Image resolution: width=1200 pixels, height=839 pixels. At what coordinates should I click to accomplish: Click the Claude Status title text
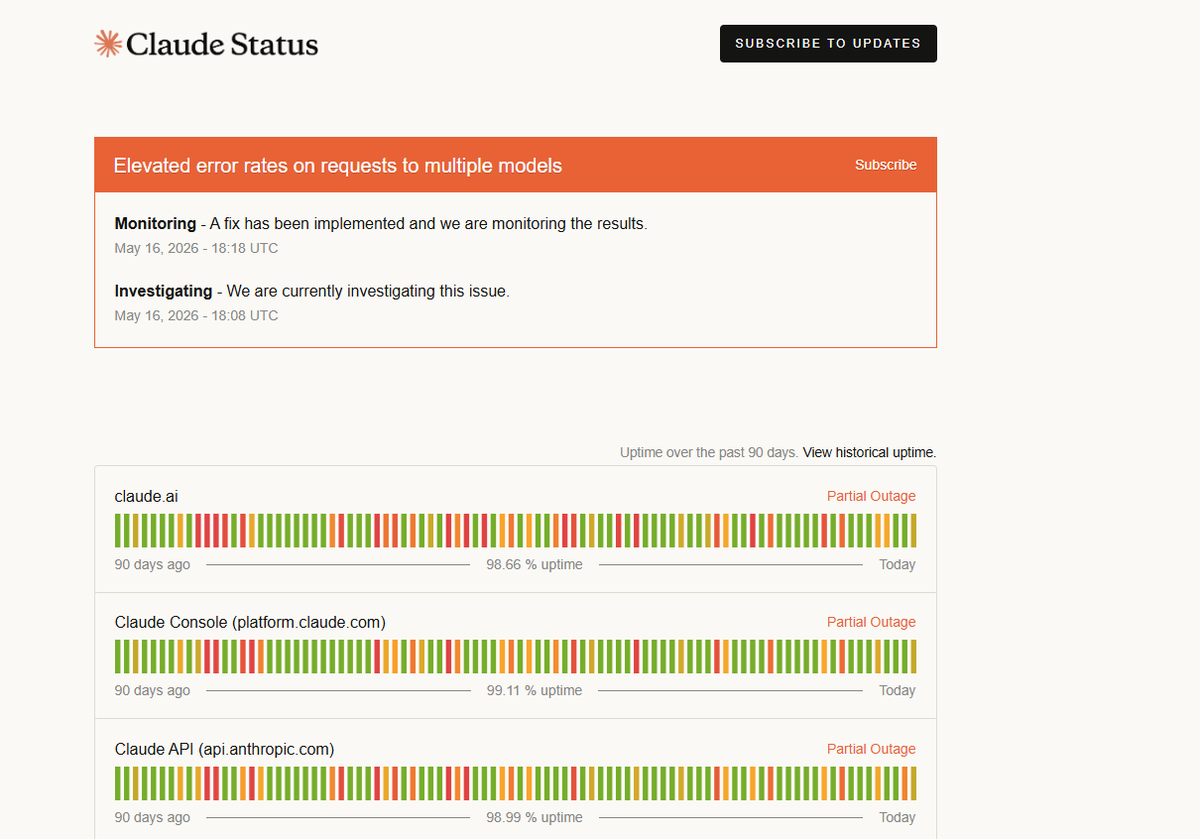tap(222, 44)
